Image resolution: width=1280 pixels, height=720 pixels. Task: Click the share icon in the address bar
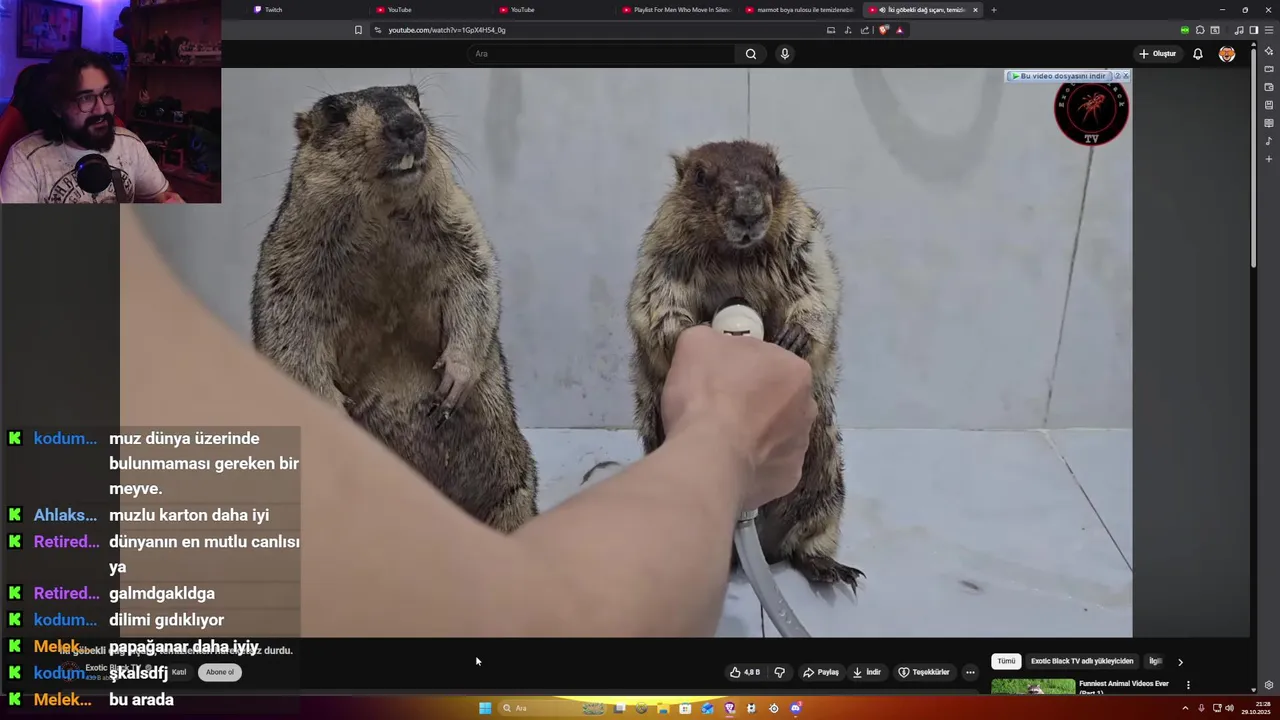pyautogui.click(x=865, y=30)
